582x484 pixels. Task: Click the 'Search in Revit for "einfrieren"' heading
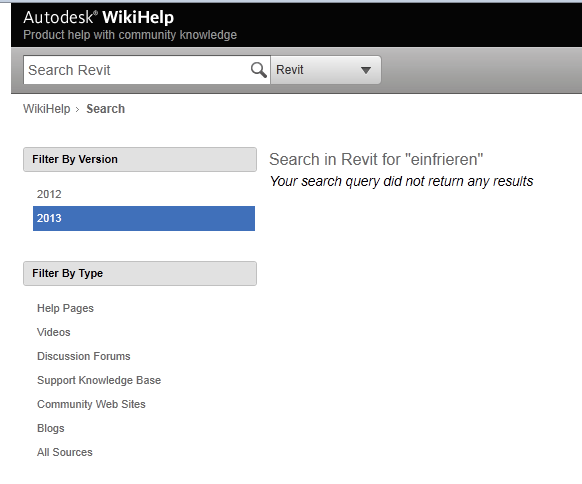(x=376, y=160)
